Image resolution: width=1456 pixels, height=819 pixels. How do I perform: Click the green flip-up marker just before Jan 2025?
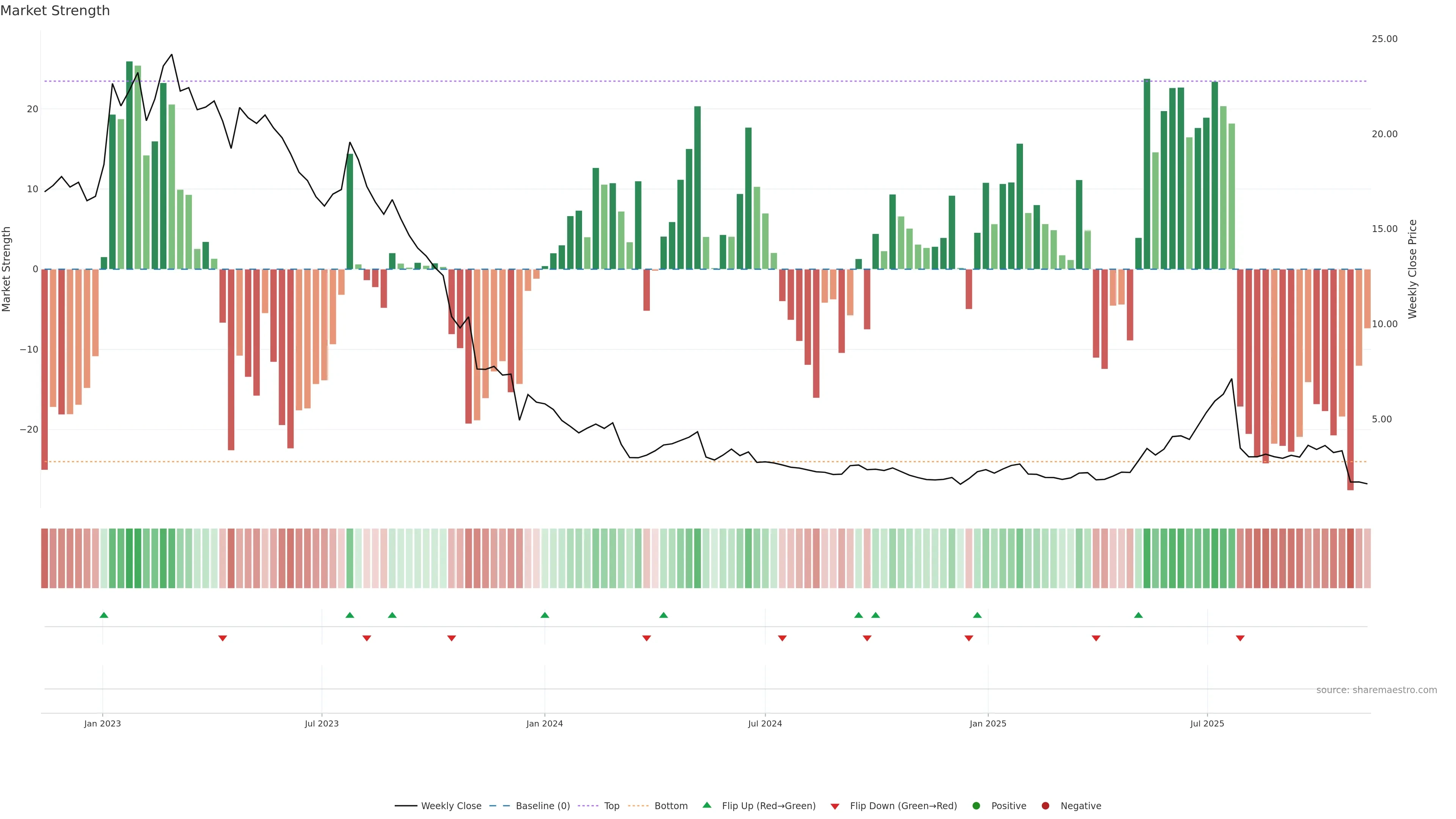point(977,615)
